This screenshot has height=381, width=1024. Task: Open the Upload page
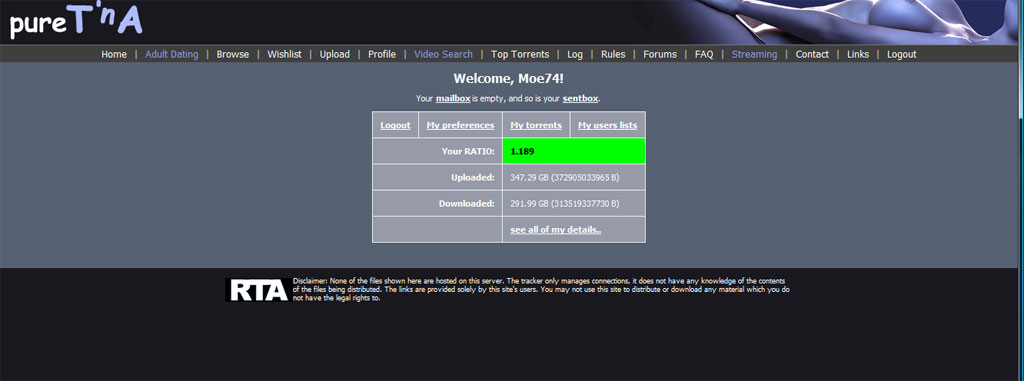[x=334, y=54]
